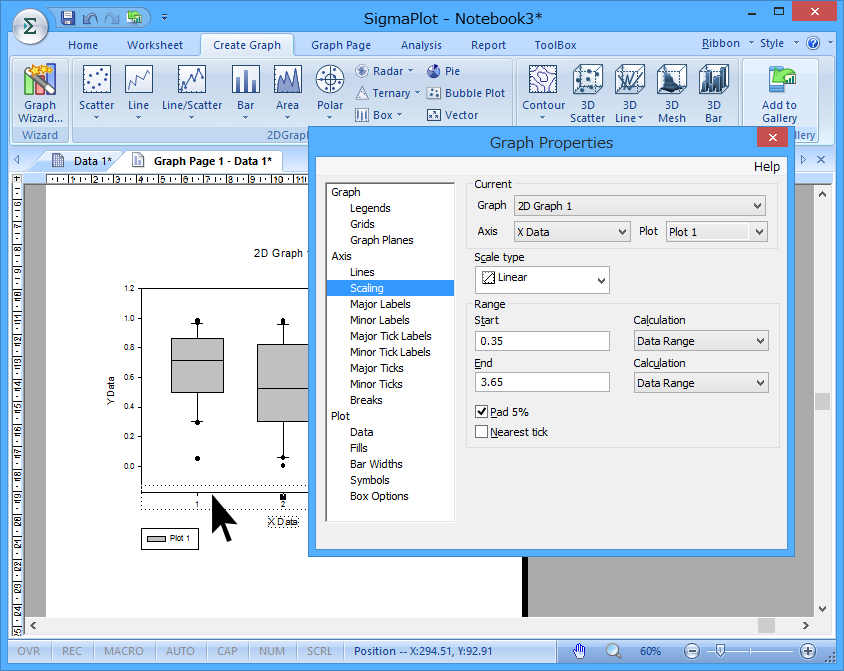This screenshot has height=671, width=844.
Task: Close the document tab area with X
Action: click(821, 160)
